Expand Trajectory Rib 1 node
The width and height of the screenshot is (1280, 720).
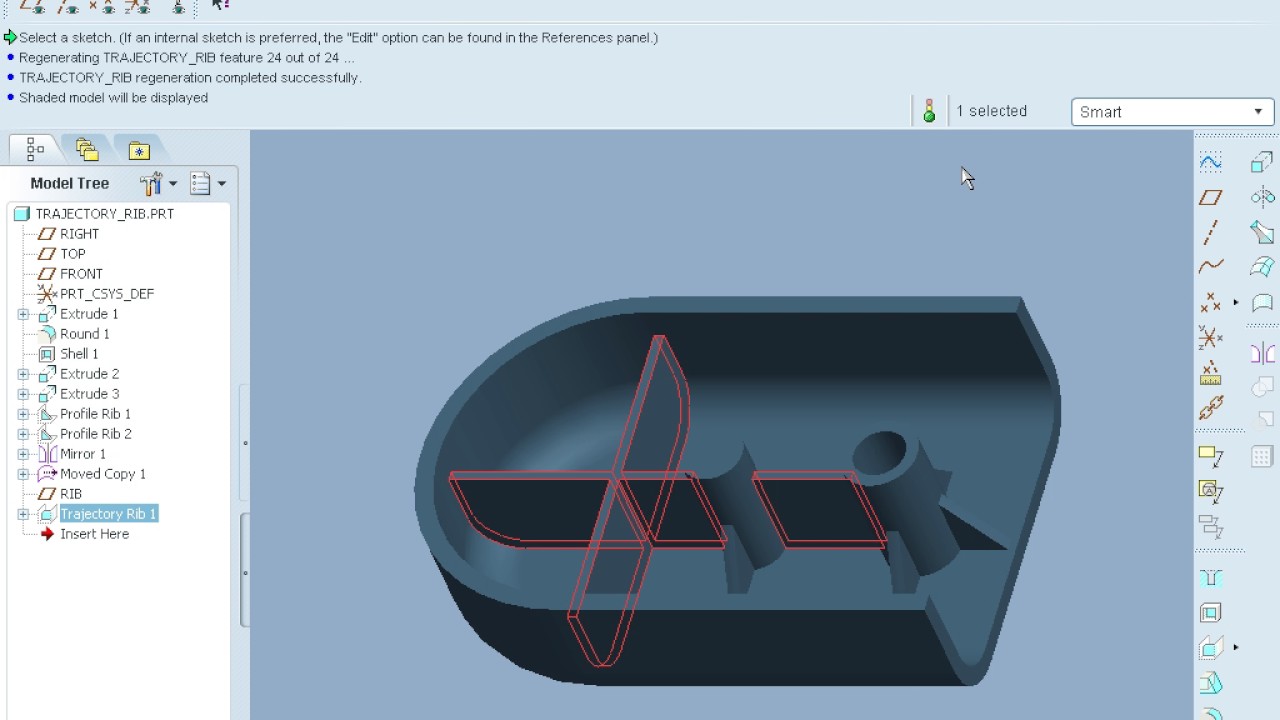pyautogui.click(x=23, y=514)
